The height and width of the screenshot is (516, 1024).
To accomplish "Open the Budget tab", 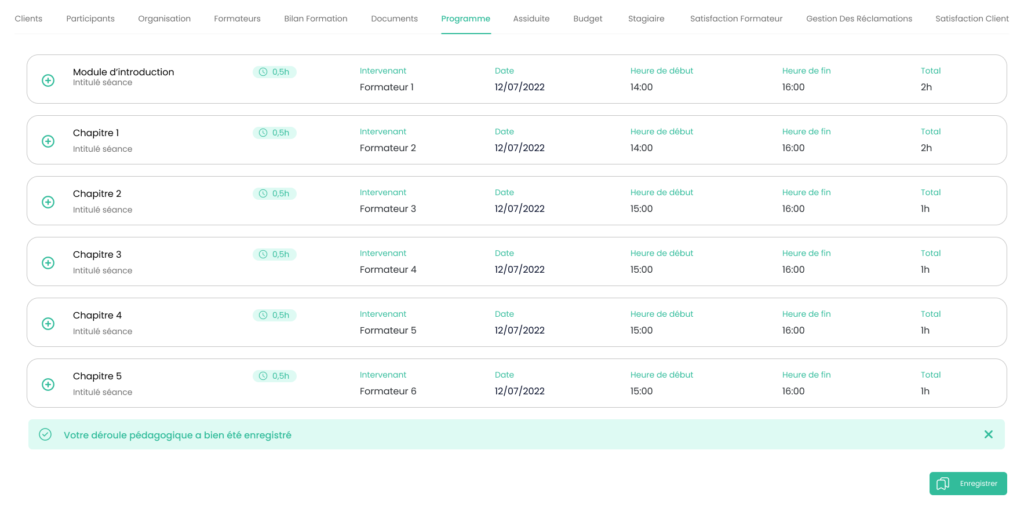I will pos(588,19).
